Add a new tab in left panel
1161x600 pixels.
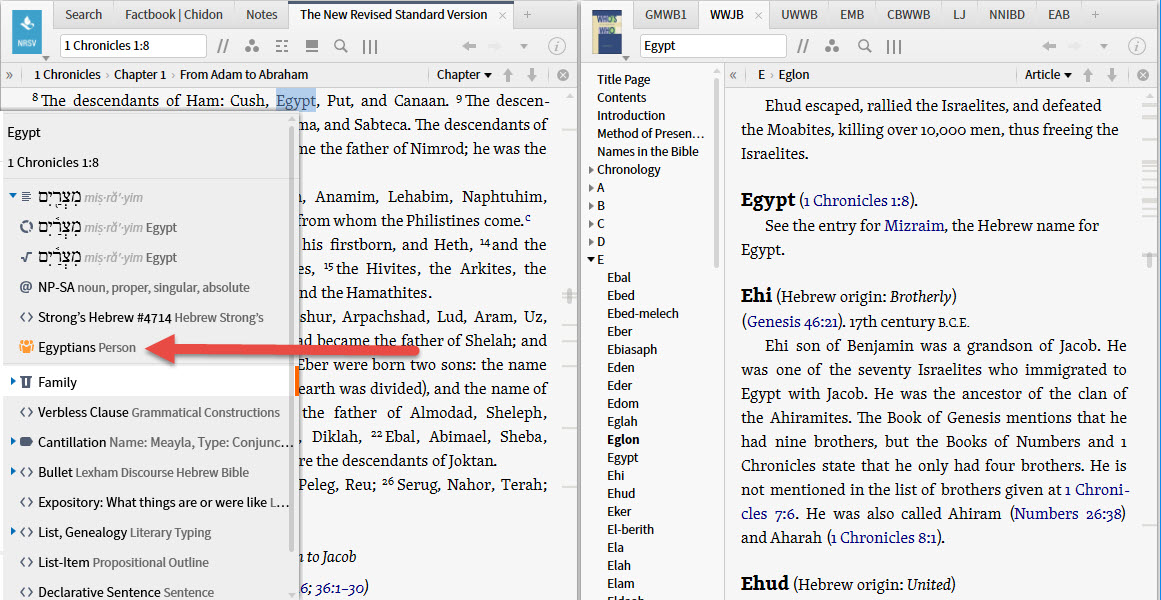(527, 15)
